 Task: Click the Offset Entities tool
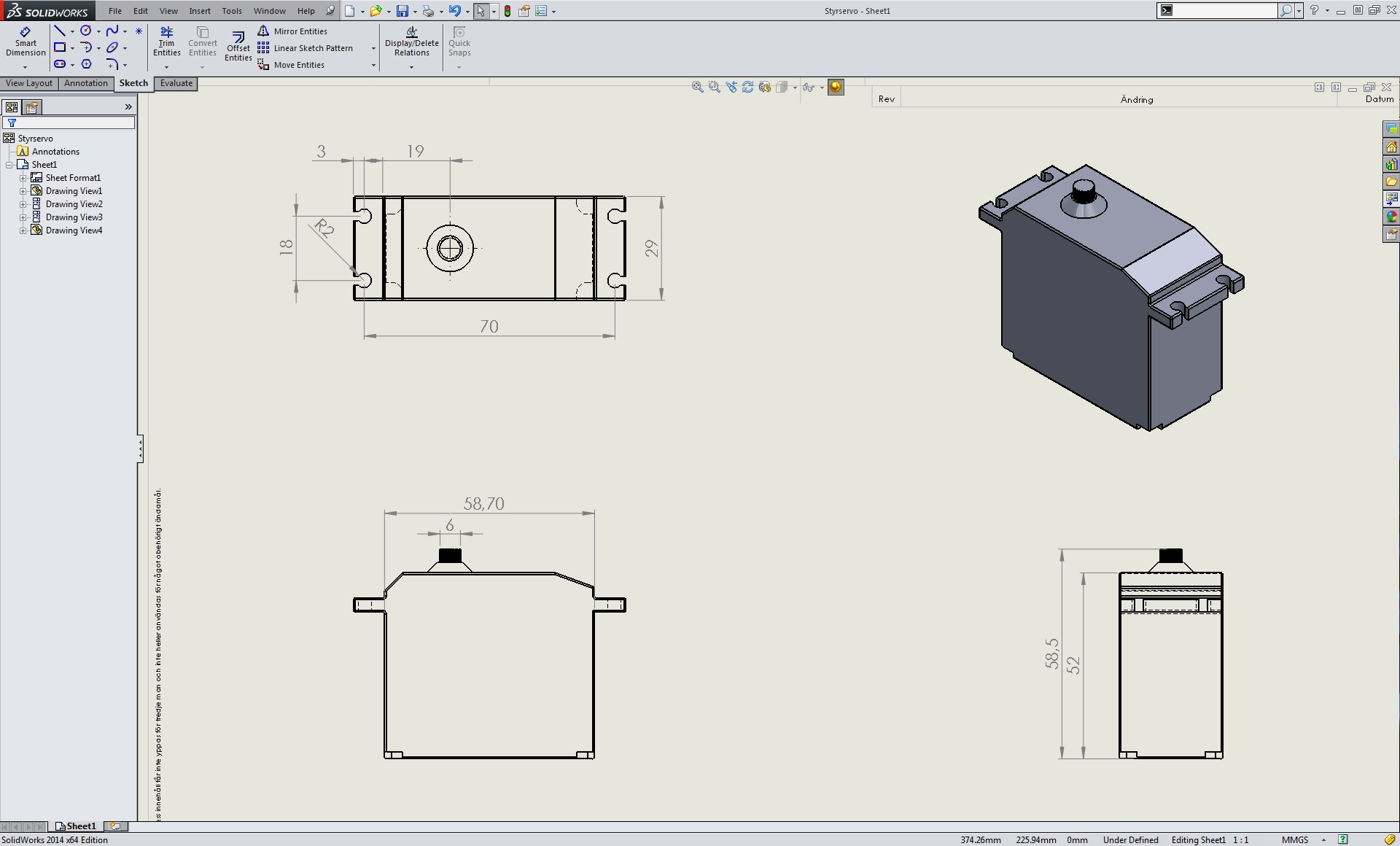pyautogui.click(x=238, y=46)
